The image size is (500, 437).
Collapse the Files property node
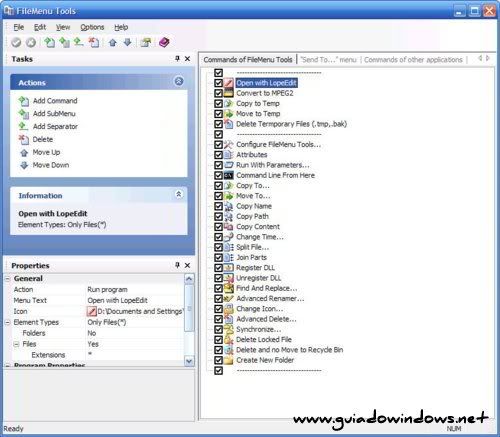point(16,344)
